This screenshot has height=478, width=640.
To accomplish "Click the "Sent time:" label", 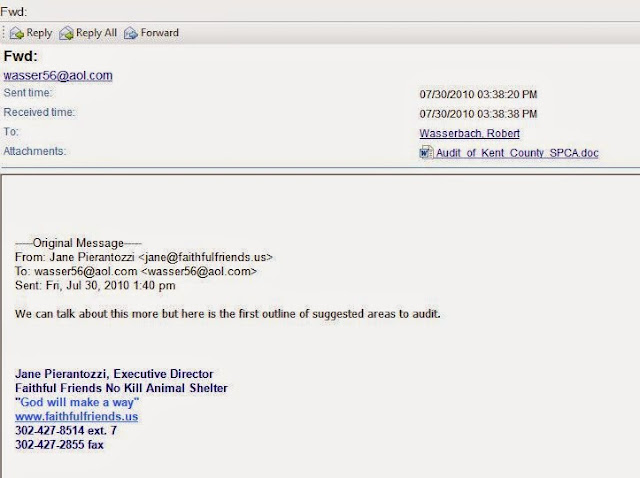I will coord(28,93).
